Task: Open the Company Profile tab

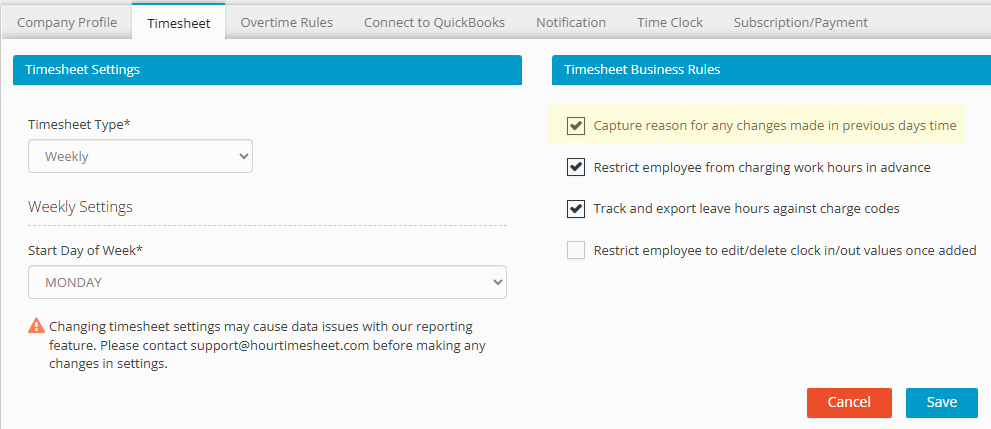Action: (x=67, y=23)
